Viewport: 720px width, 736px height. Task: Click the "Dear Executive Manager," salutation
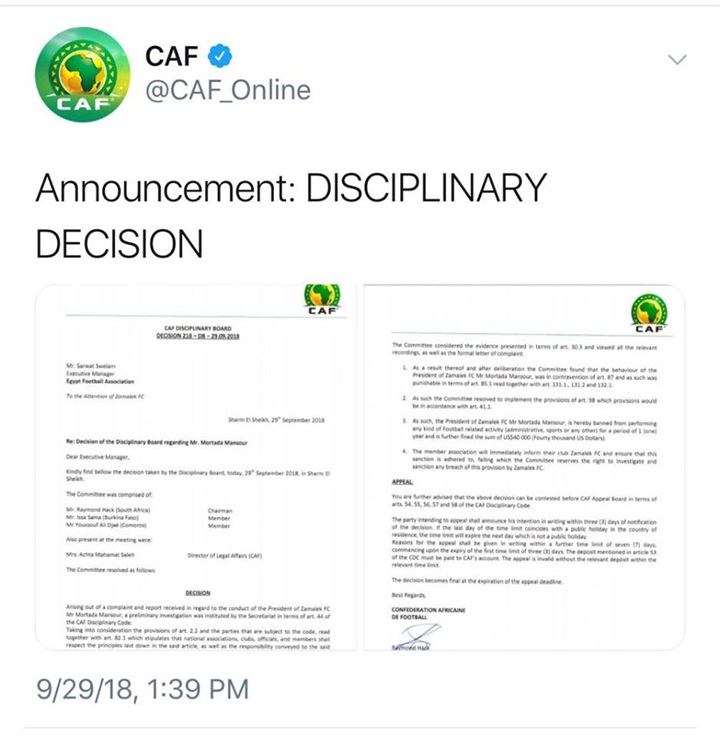[100, 455]
